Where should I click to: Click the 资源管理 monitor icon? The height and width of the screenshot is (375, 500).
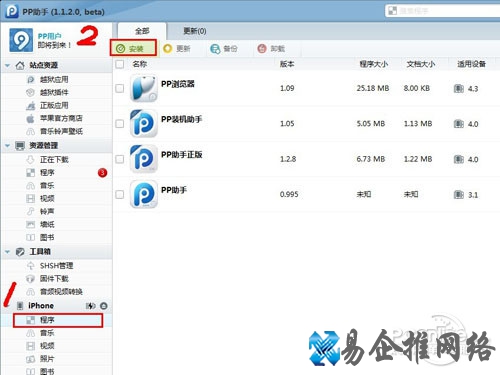(x=20, y=146)
